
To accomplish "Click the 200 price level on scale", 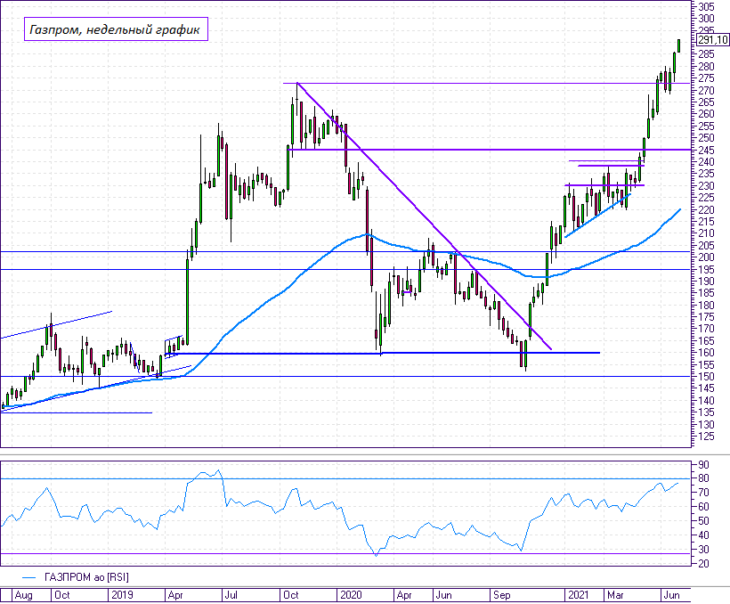I will [x=706, y=257].
